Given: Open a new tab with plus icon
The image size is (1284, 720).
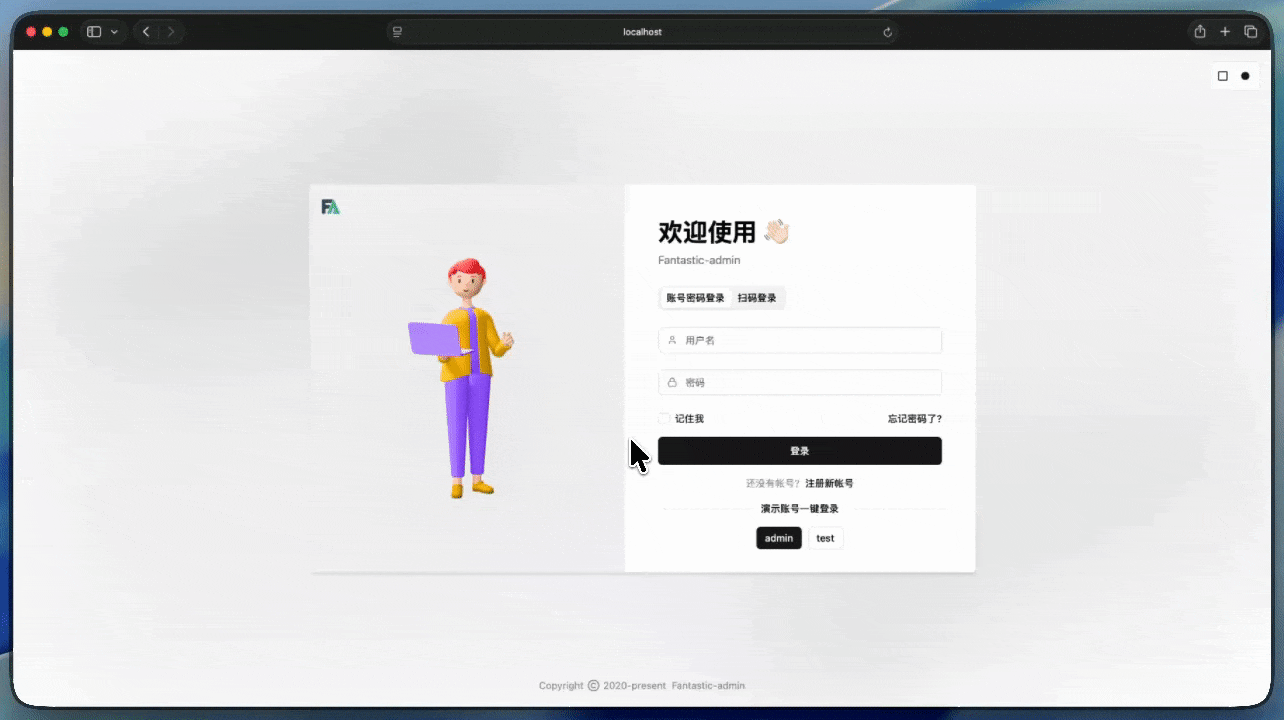Looking at the screenshot, I should (1225, 32).
